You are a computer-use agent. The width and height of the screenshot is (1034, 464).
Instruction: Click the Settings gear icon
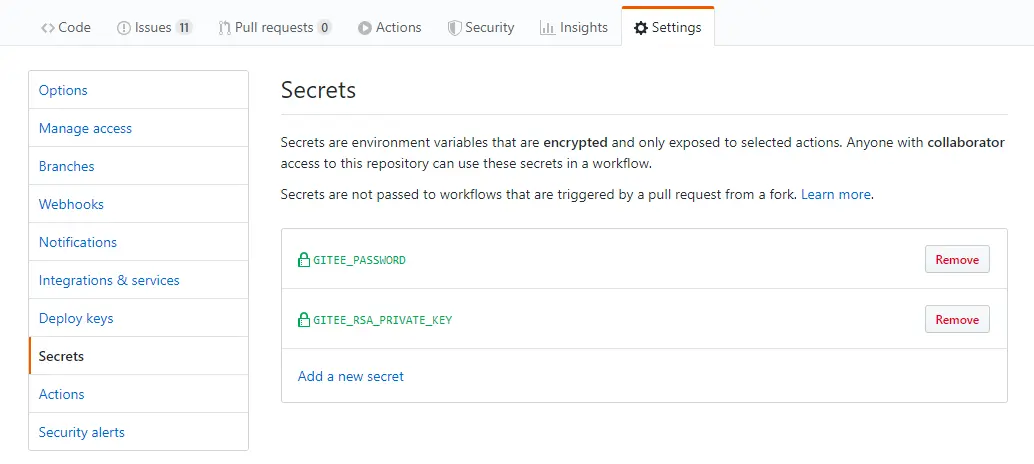click(641, 28)
